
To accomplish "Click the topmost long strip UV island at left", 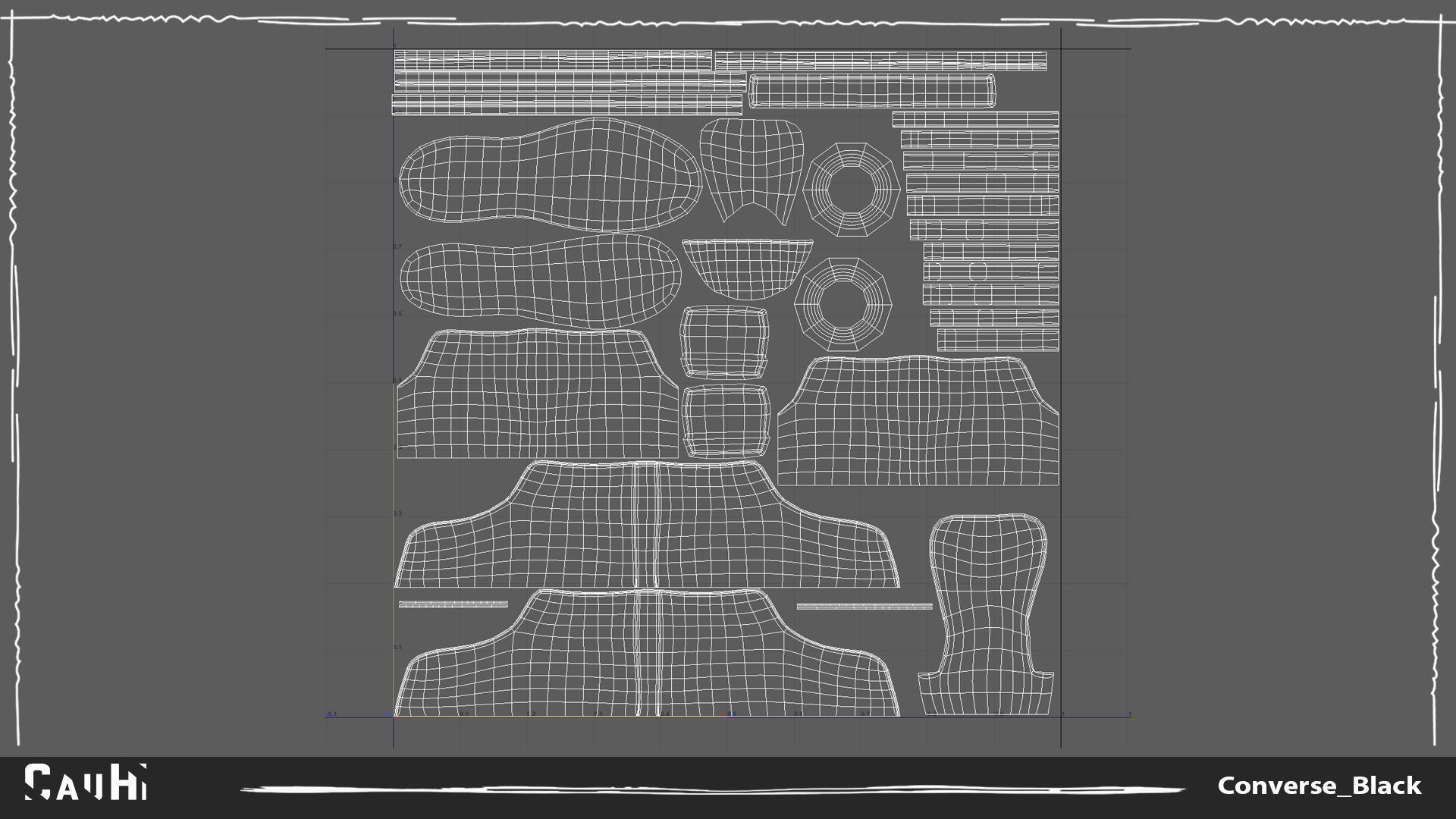I will [x=552, y=60].
